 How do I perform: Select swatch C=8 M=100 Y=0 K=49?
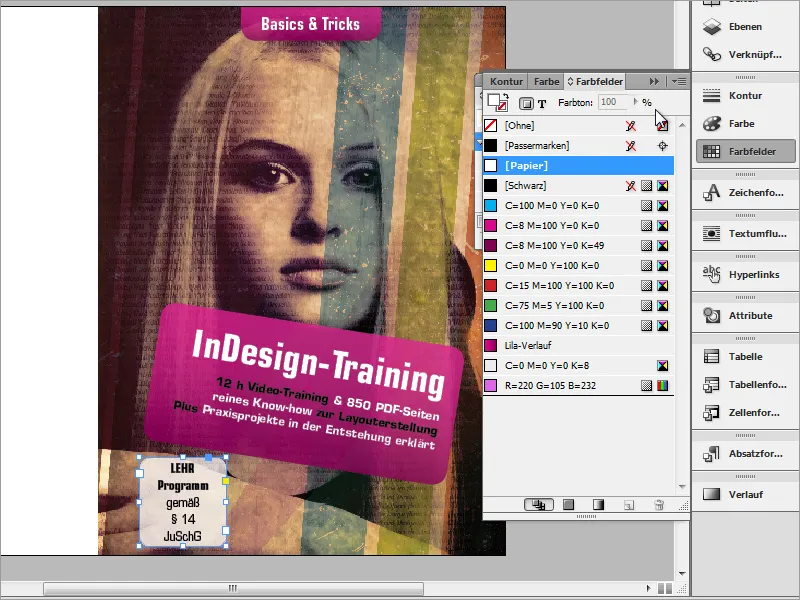point(578,245)
